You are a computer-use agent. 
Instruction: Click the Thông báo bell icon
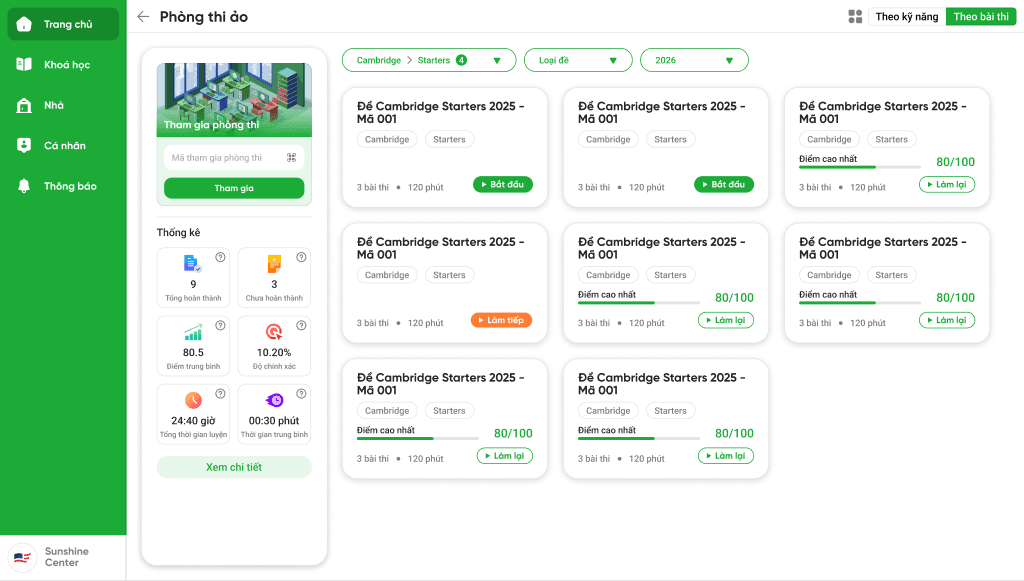24,186
